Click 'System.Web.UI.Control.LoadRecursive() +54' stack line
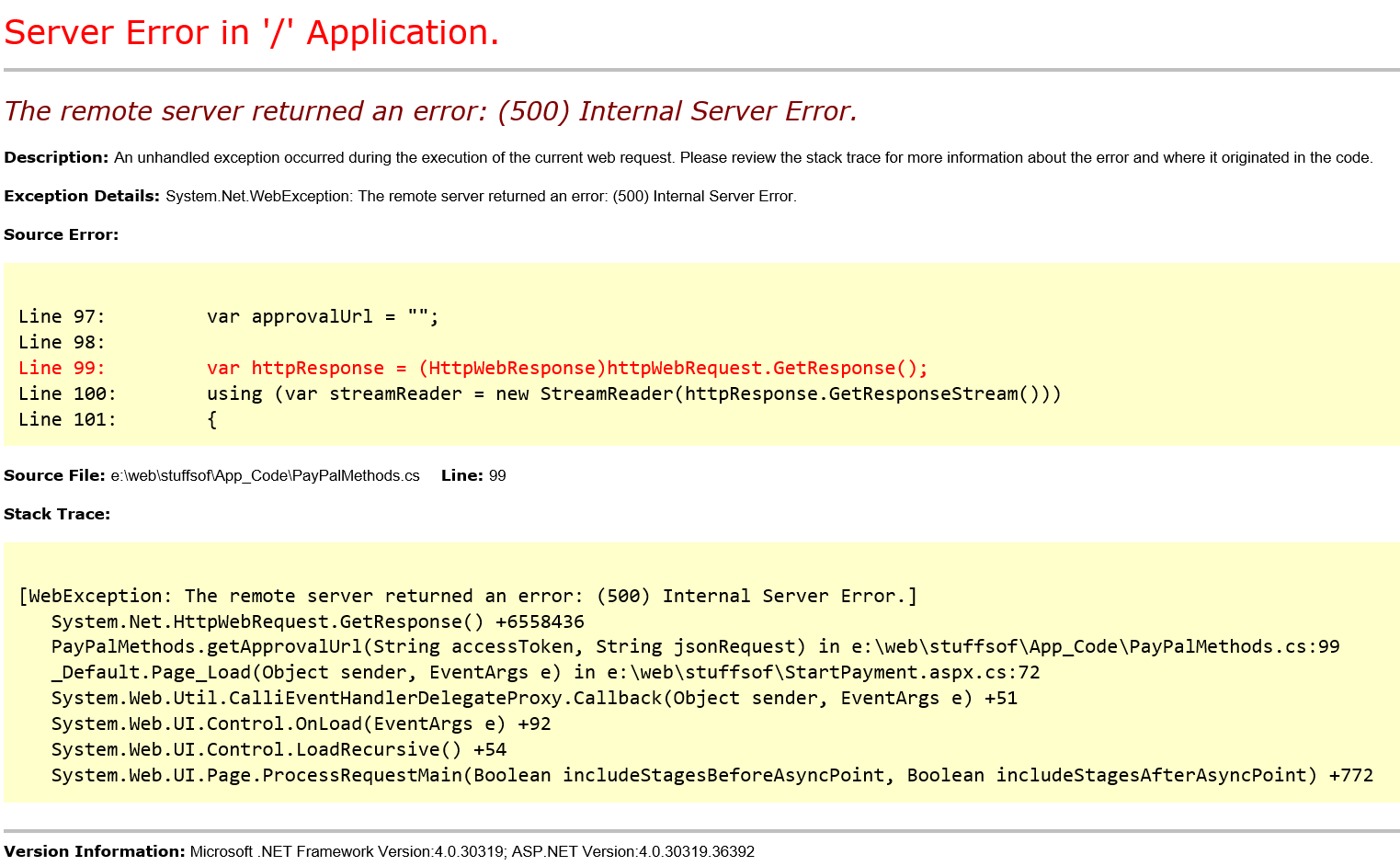 pyautogui.click(x=279, y=749)
